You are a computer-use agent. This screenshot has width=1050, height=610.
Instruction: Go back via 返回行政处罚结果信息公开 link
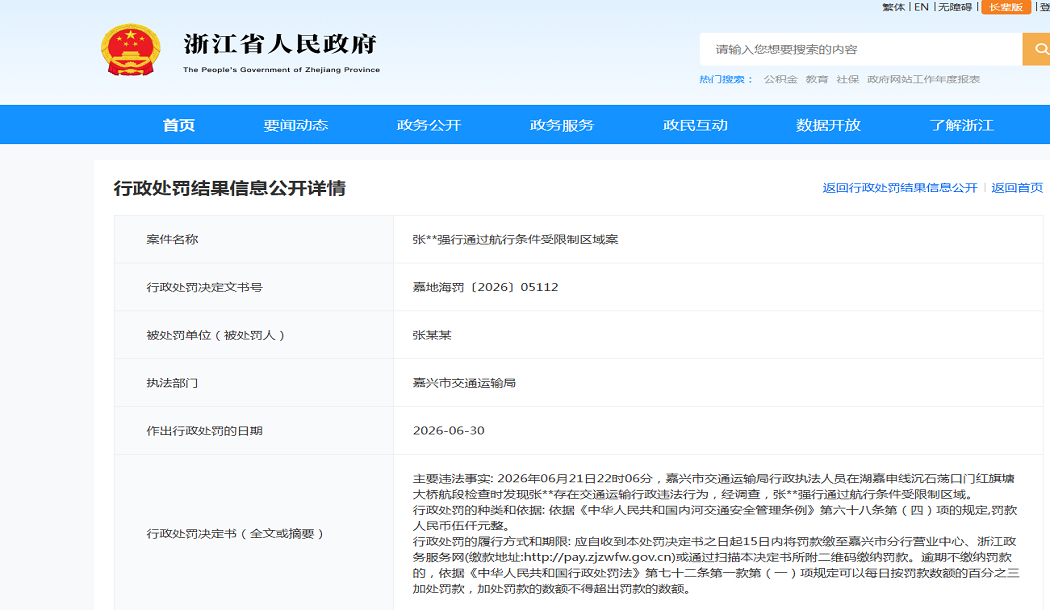pos(900,188)
